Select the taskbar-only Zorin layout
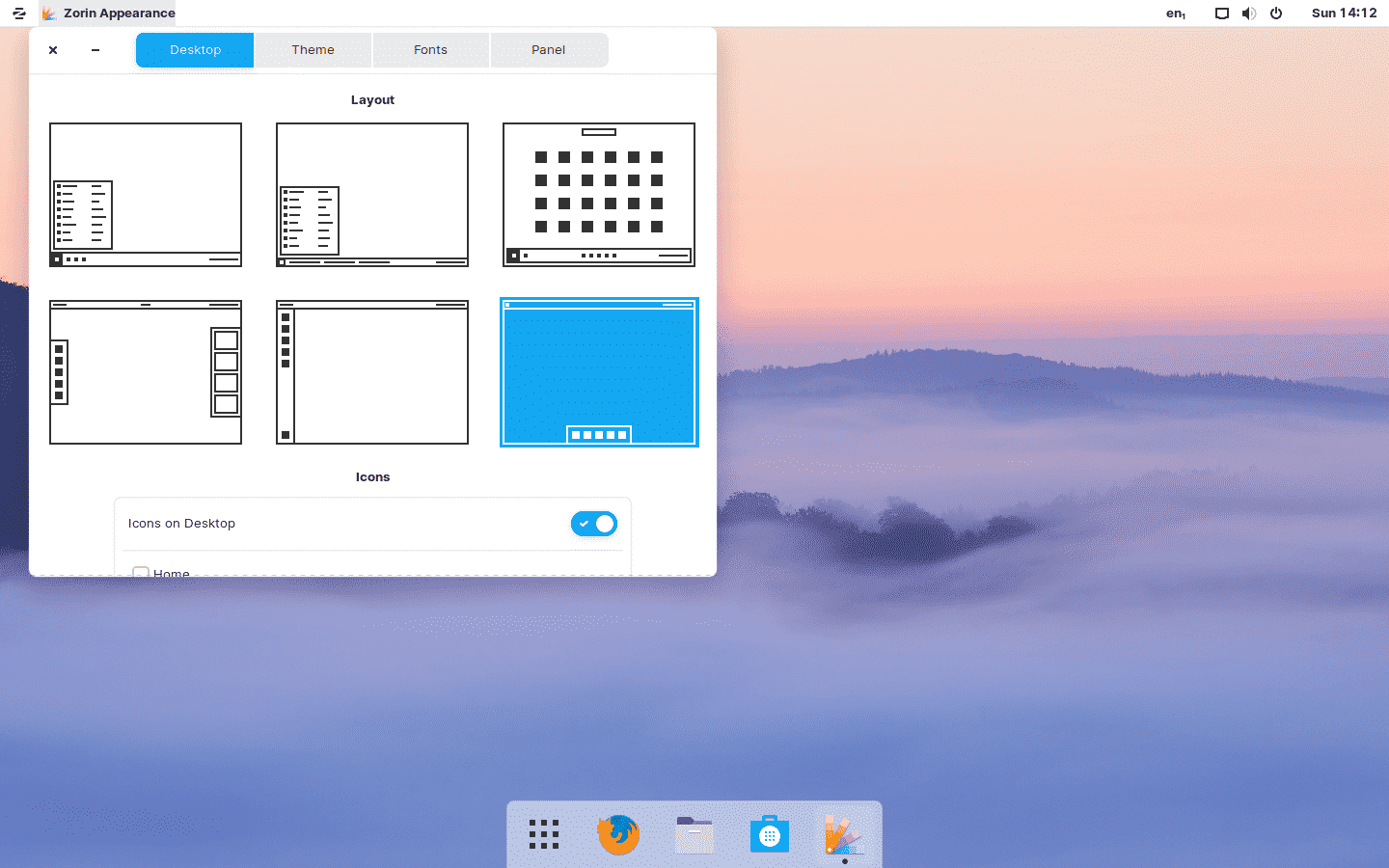The image size is (1389, 868). pyautogui.click(x=145, y=195)
